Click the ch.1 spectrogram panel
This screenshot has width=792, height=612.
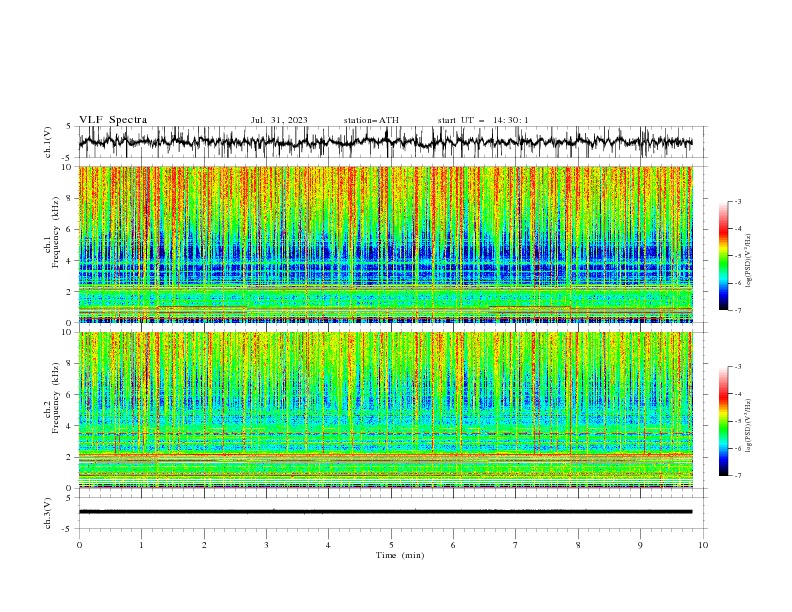tap(385, 244)
